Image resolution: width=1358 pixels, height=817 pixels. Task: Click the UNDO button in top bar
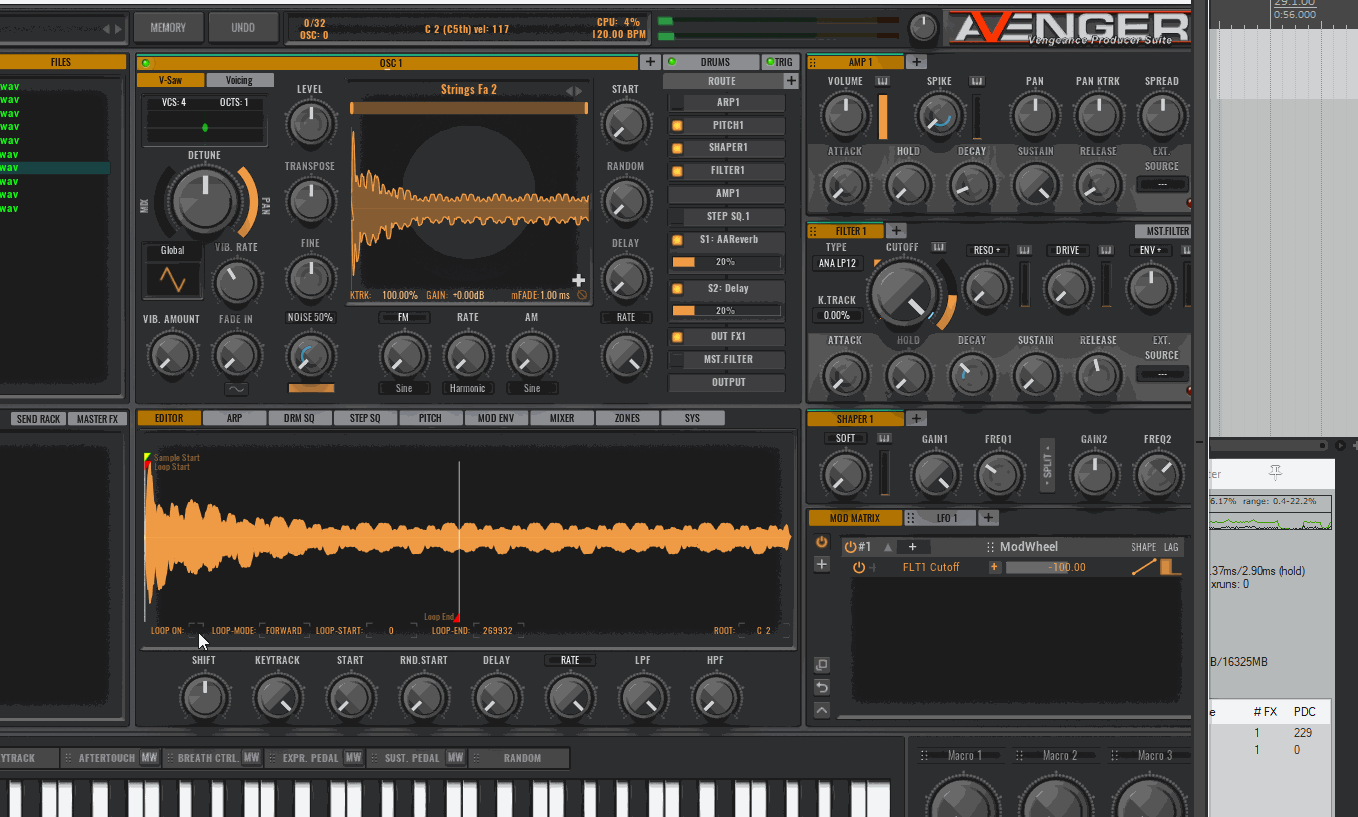click(x=243, y=27)
